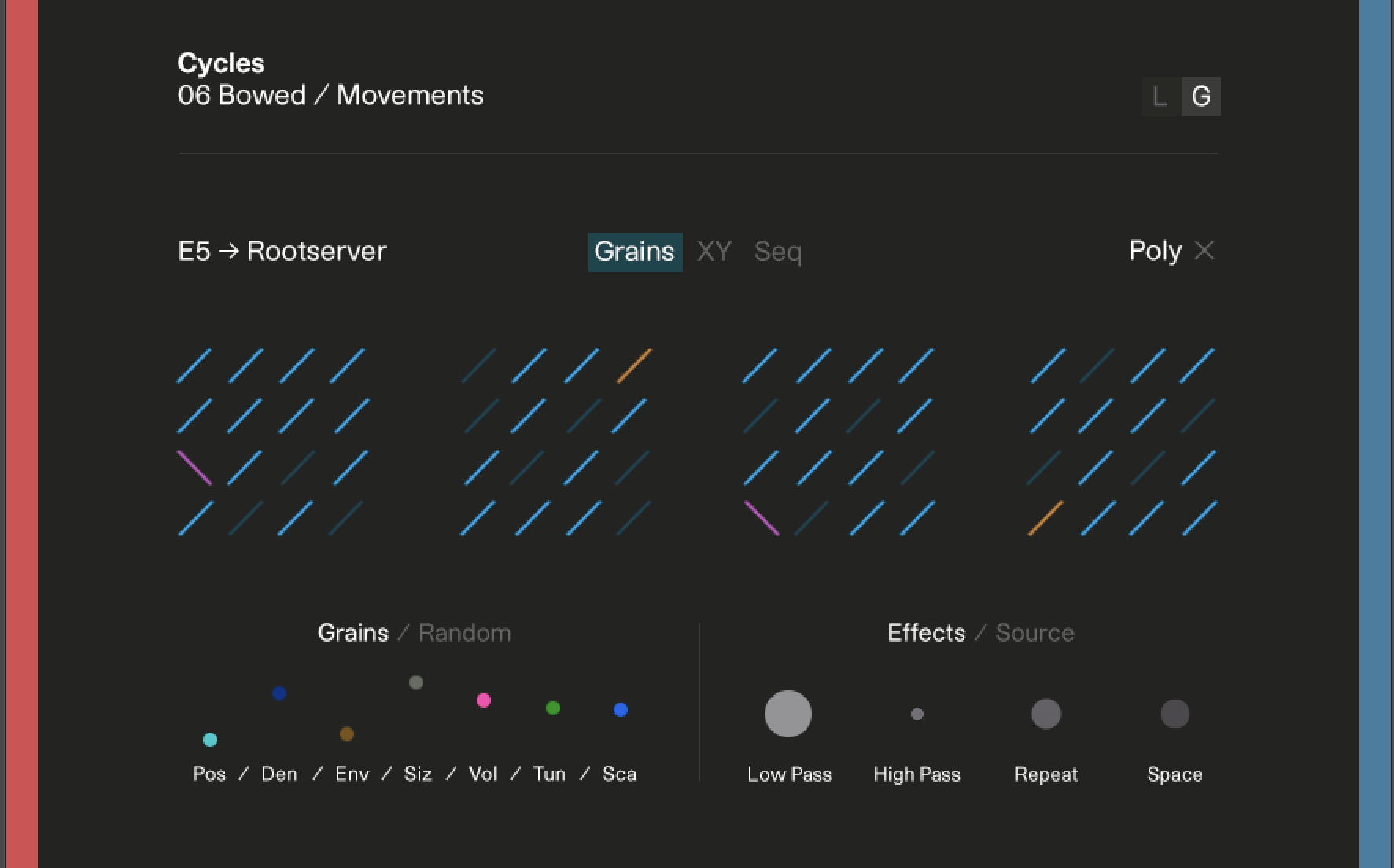
Task: Click the X icon next to Poly
Action: (1204, 251)
